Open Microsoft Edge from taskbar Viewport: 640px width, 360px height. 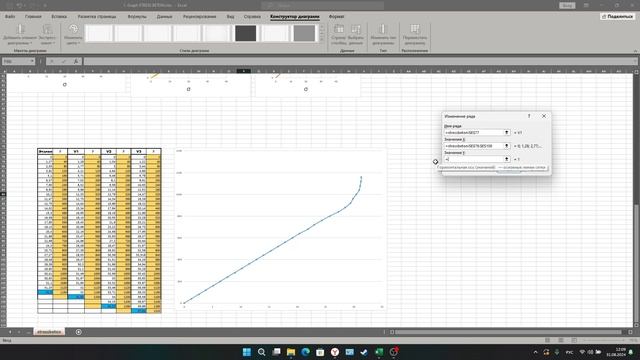[x=305, y=352]
